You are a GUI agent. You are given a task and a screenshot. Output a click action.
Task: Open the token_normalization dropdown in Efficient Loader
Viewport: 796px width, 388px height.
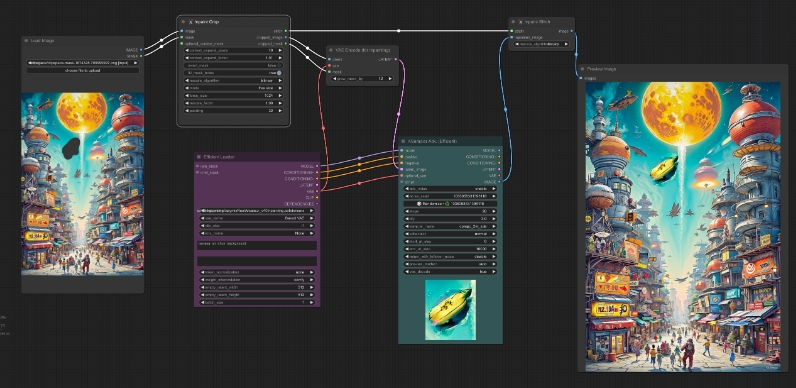(x=256, y=272)
